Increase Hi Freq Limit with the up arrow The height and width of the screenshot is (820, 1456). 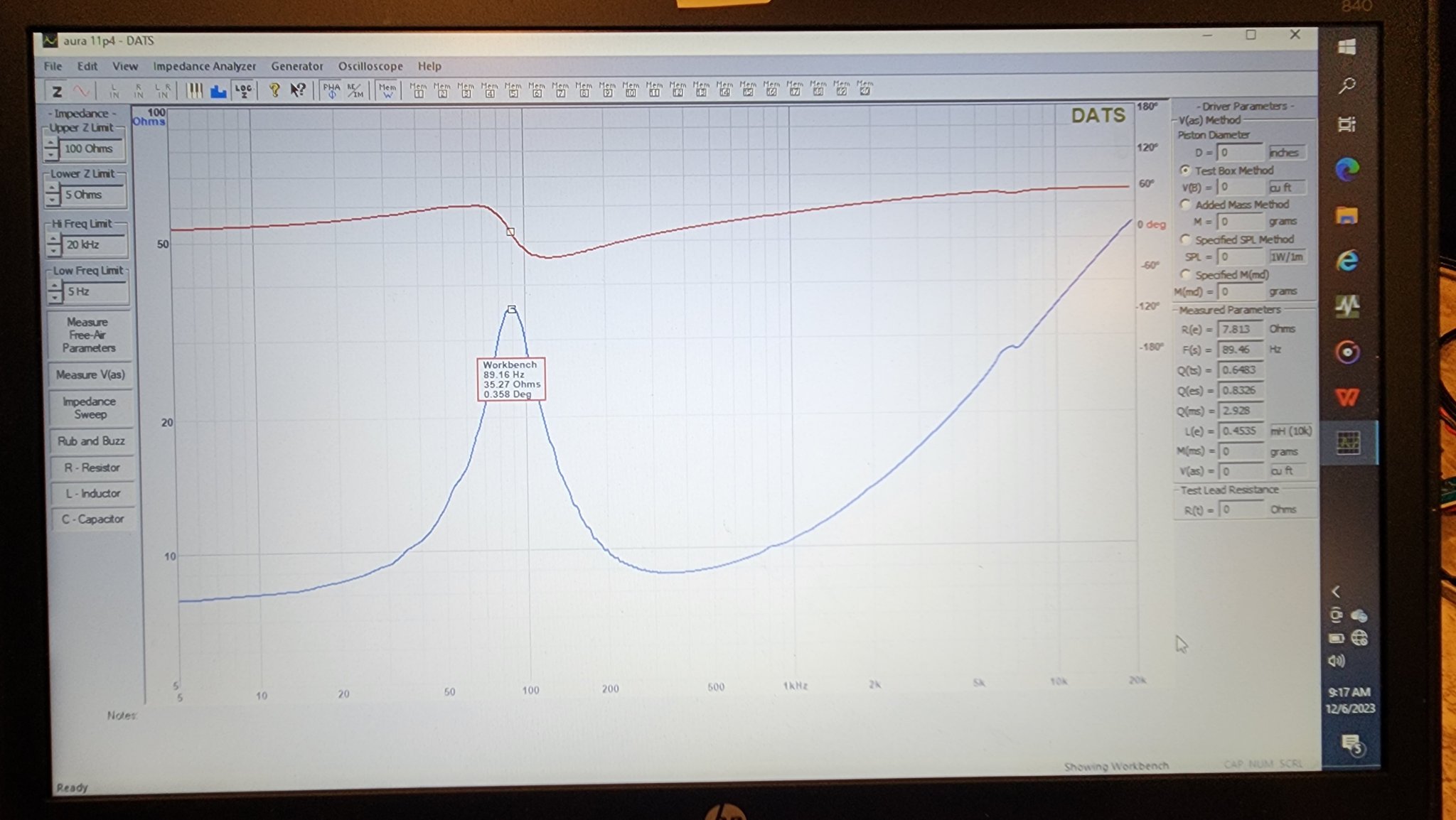pos(54,238)
